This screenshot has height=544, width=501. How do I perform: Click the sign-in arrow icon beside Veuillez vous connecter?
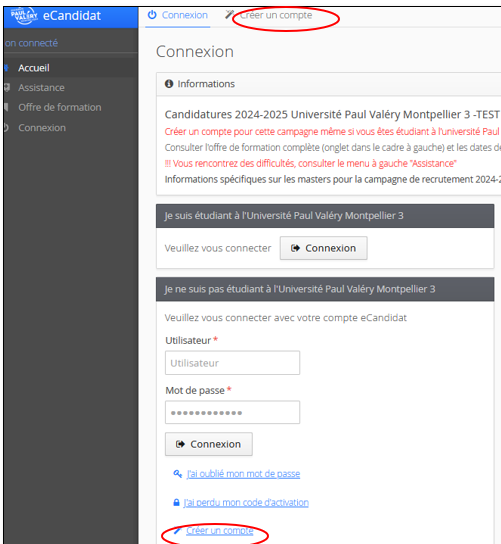(295, 248)
